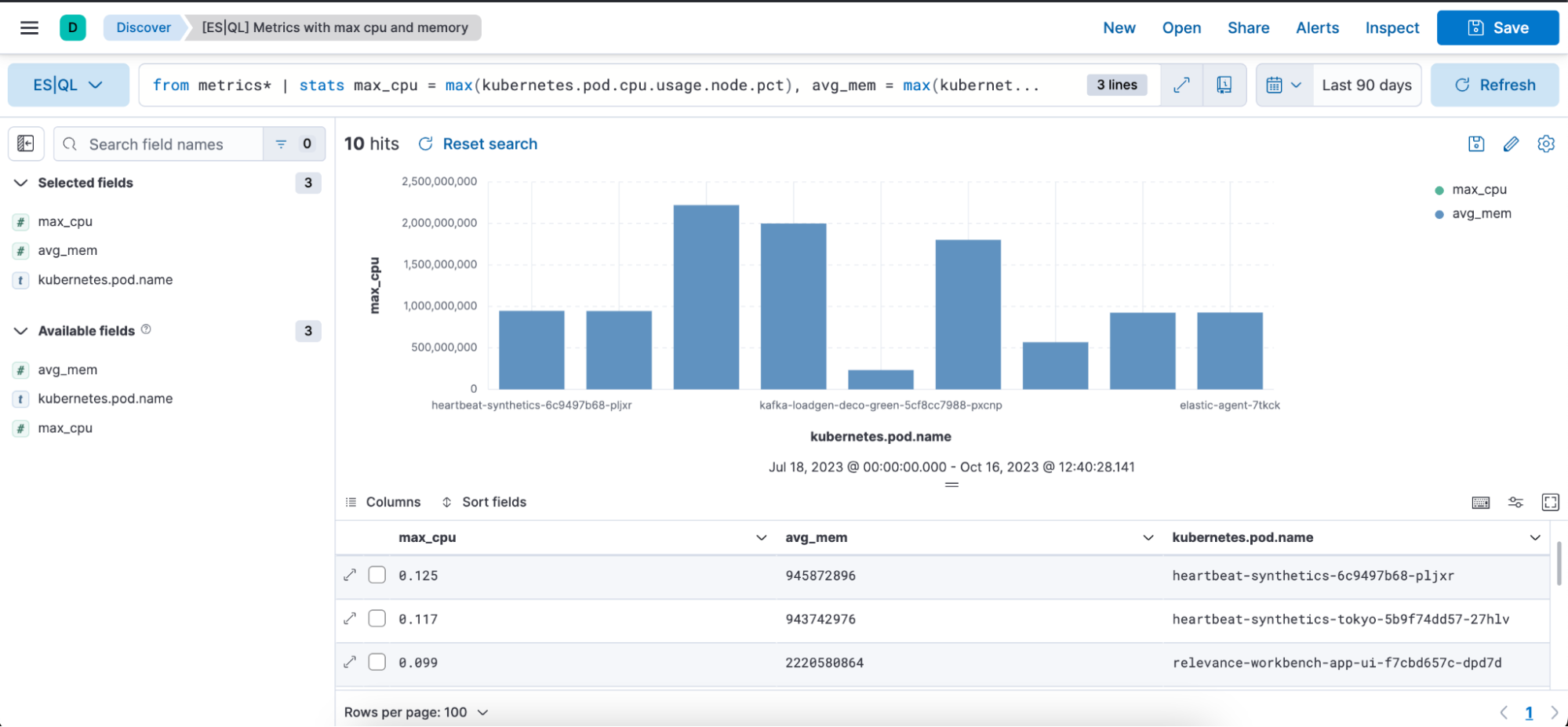Screen dimensions: 1568x727
Task: Save the search using the floppy disk icon
Action: coord(1476,144)
